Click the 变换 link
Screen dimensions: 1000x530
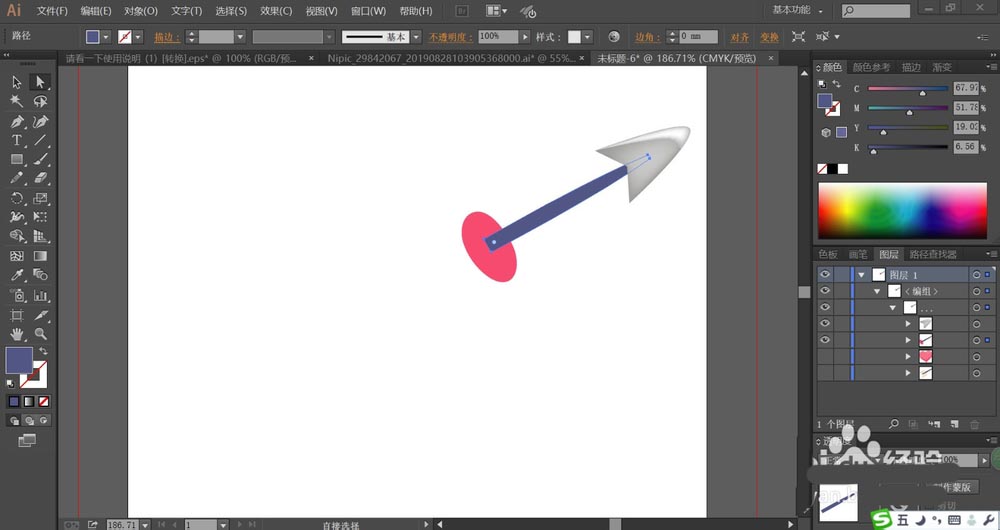[x=769, y=37]
